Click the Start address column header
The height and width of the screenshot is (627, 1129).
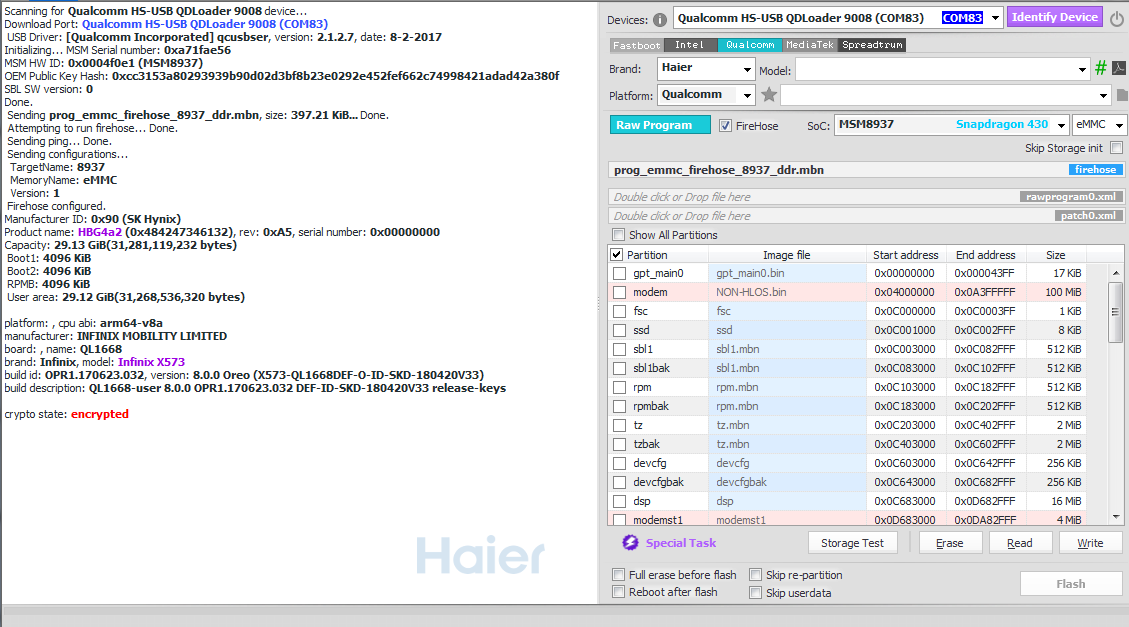coord(906,255)
